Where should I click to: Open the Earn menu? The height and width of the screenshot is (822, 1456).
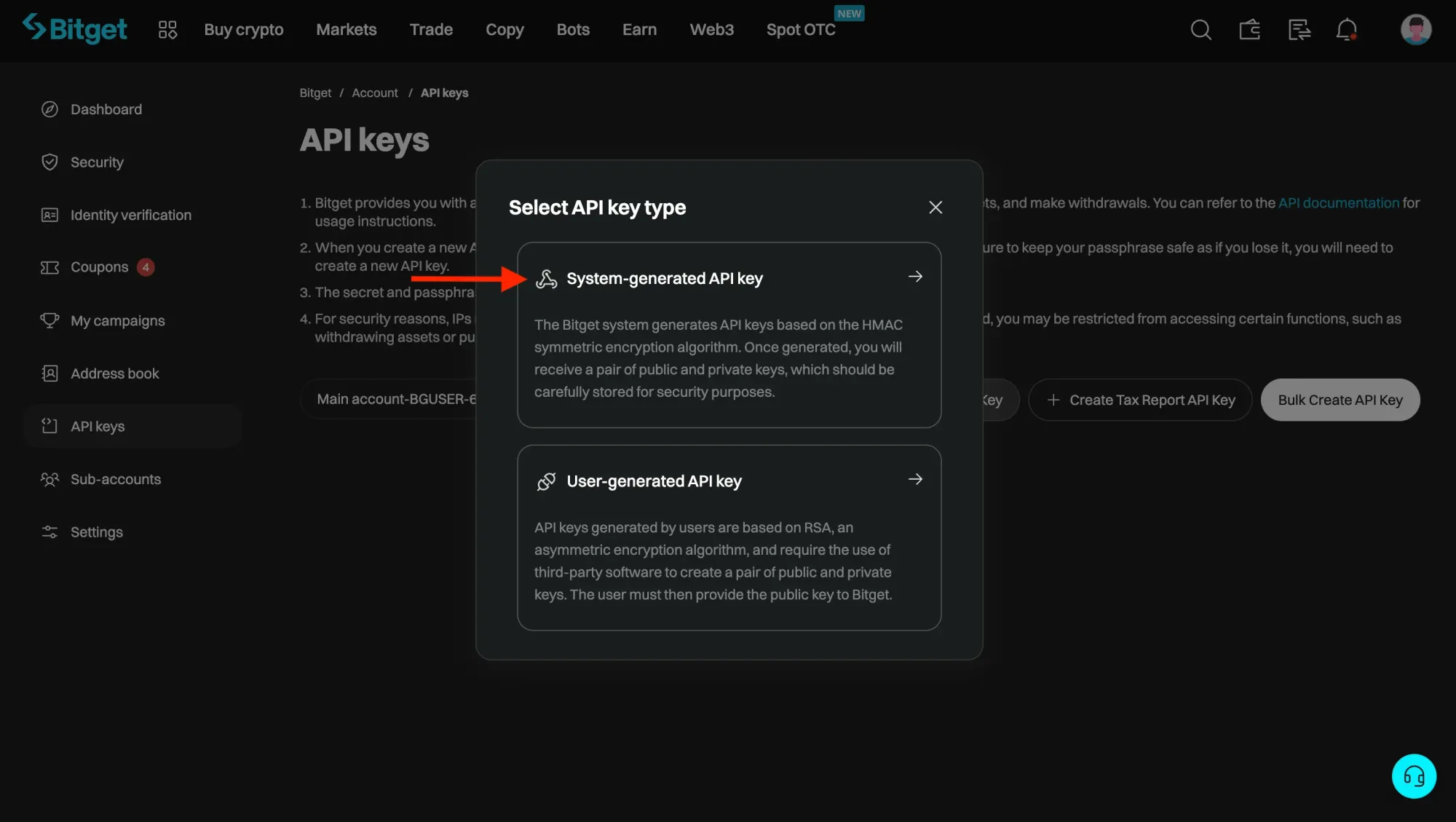coord(639,30)
